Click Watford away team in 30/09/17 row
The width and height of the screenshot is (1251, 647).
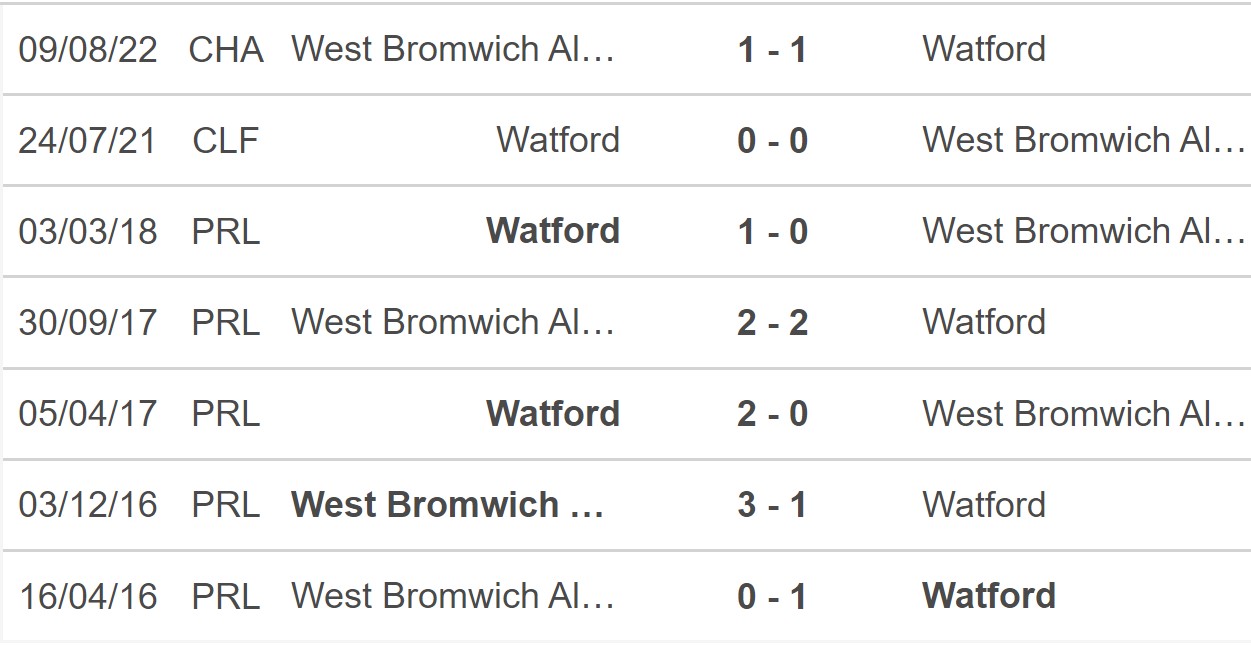click(x=984, y=322)
